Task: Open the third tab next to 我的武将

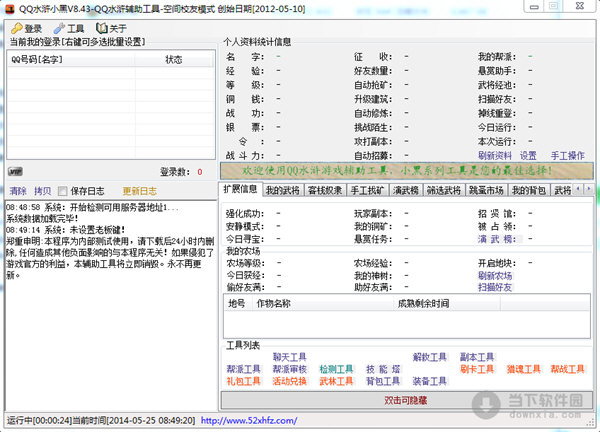Action: click(325, 190)
